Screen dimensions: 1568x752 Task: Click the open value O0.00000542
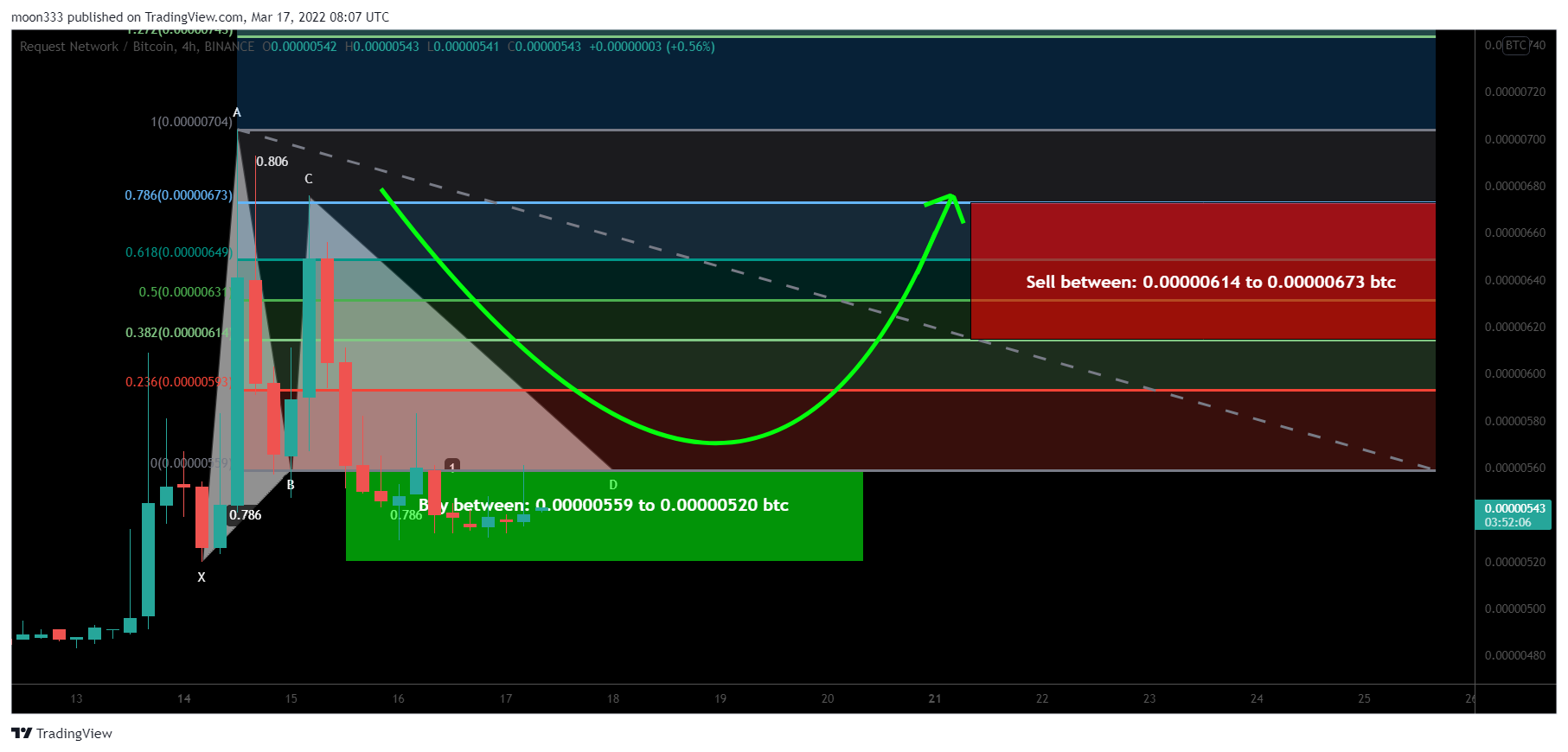tap(299, 47)
